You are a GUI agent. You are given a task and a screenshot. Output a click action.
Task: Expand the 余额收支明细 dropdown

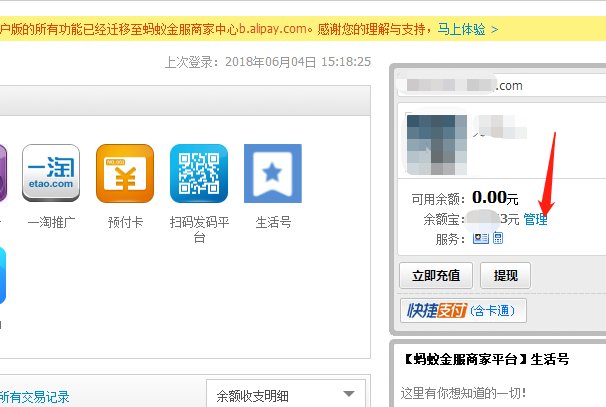(x=286, y=394)
